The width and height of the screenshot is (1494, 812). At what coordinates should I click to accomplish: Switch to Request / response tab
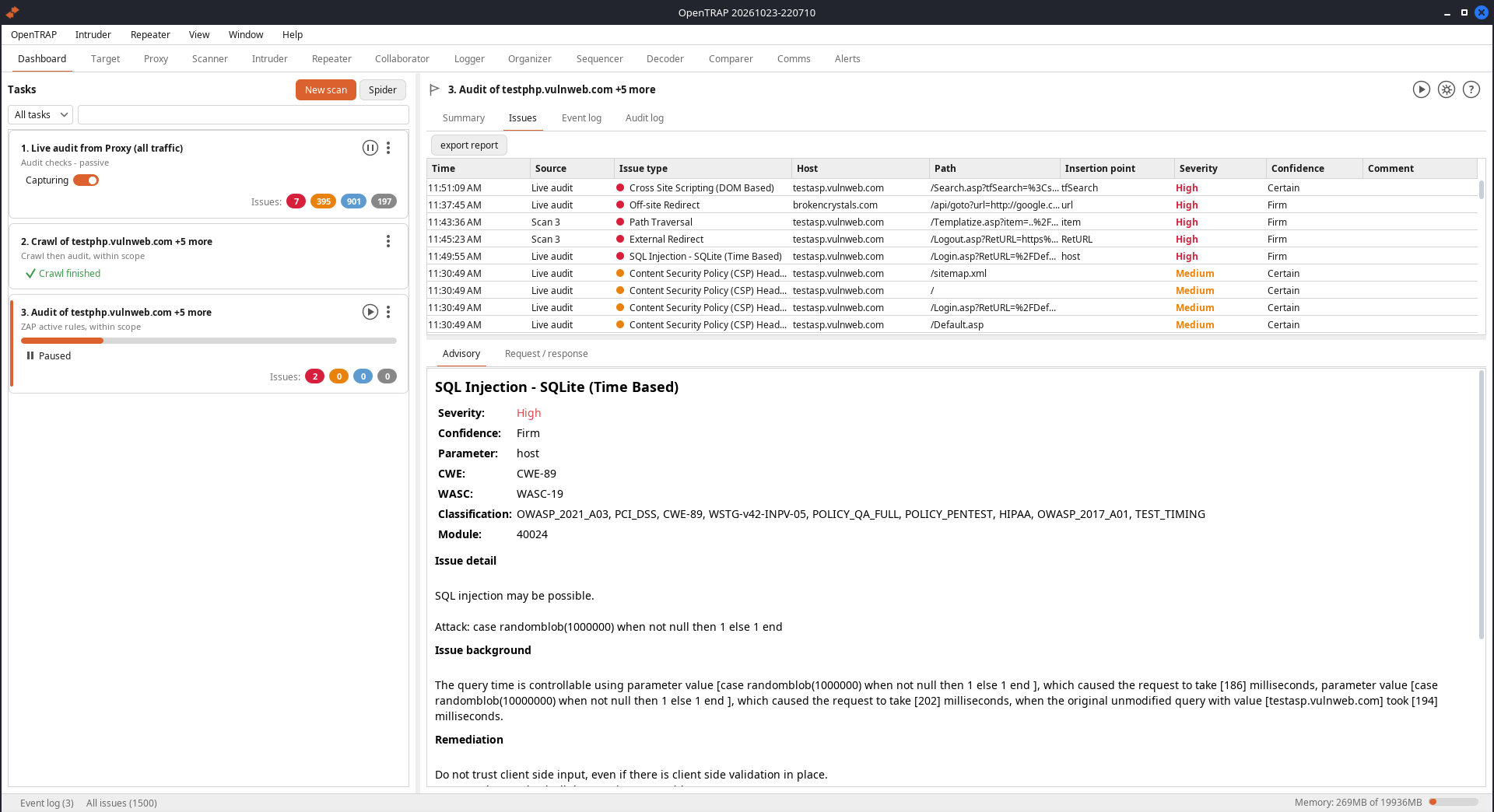pos(546,354)
